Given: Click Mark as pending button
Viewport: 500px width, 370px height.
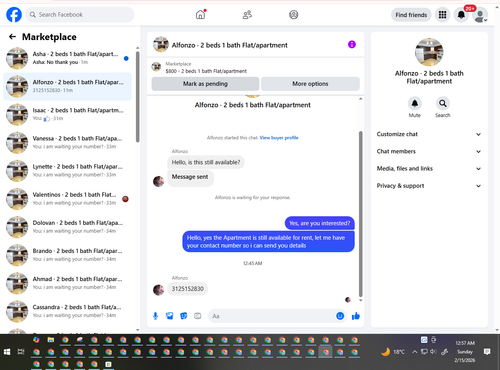Looking at the screenshot, I should (205, 84).
